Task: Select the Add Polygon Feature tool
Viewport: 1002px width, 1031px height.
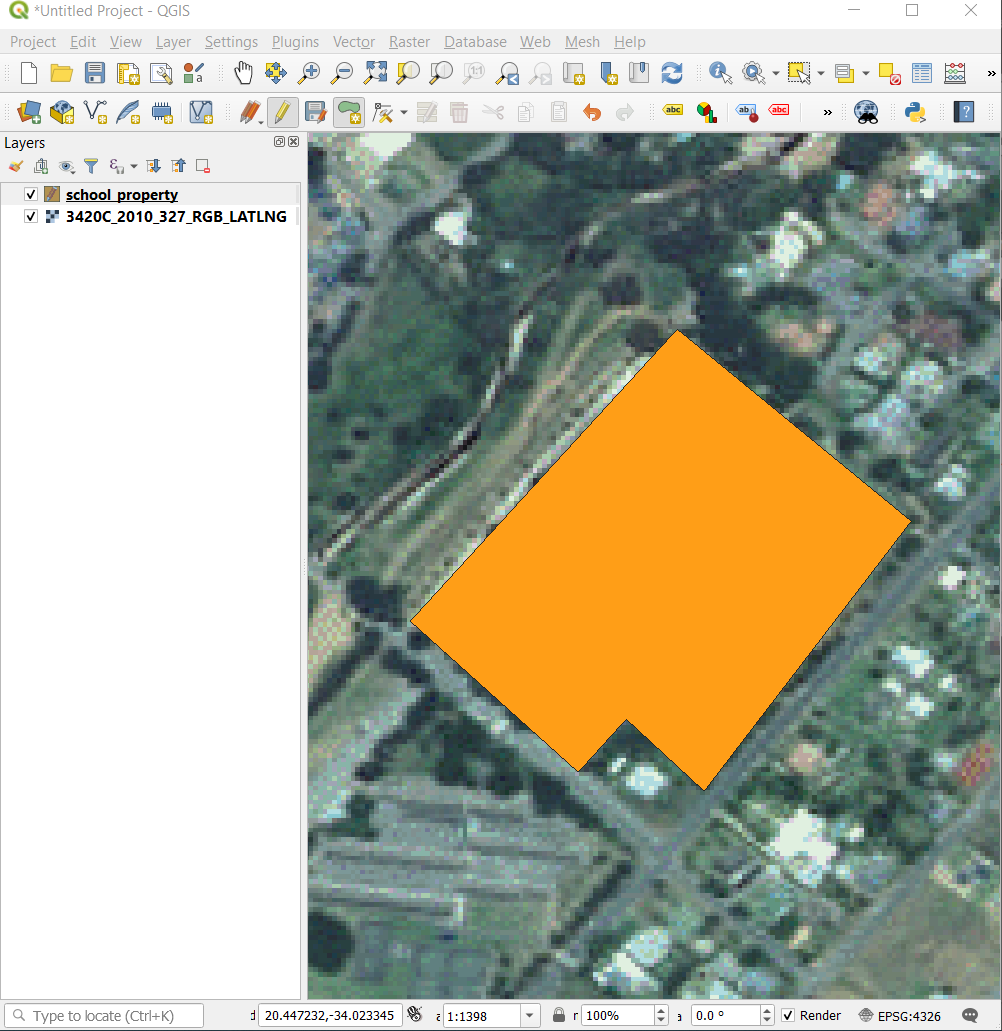Action: click(x=348, y=111)
